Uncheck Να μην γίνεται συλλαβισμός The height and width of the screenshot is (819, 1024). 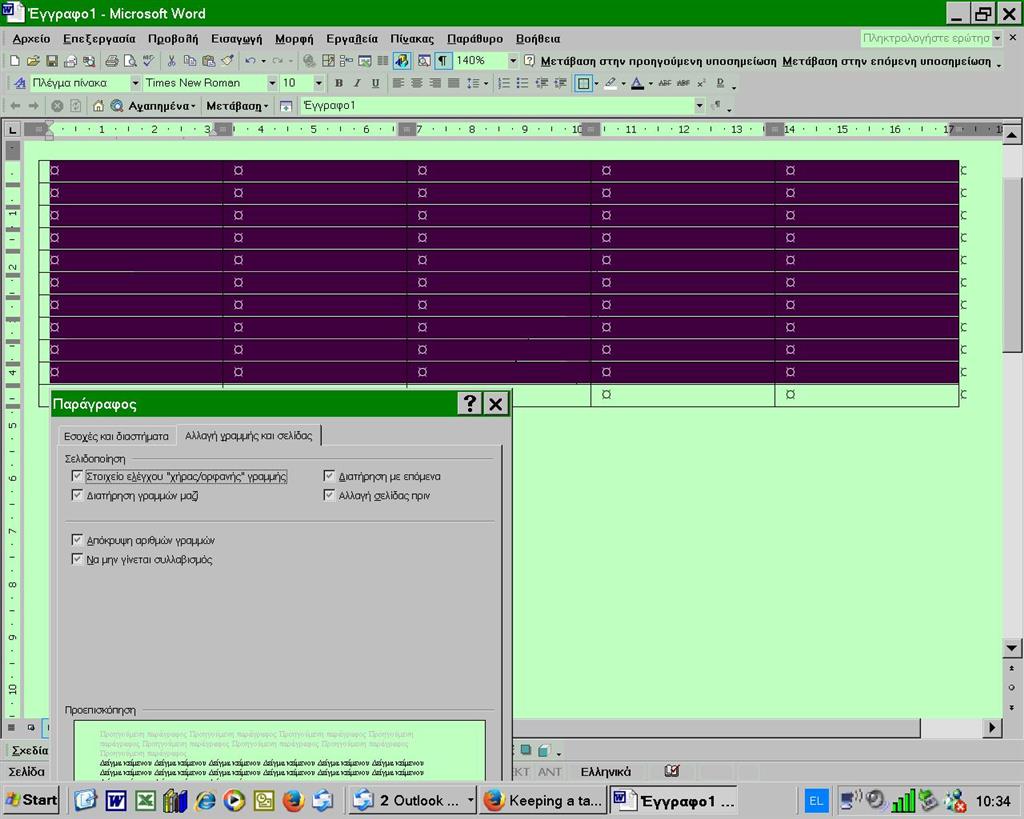tap(78, 559)
